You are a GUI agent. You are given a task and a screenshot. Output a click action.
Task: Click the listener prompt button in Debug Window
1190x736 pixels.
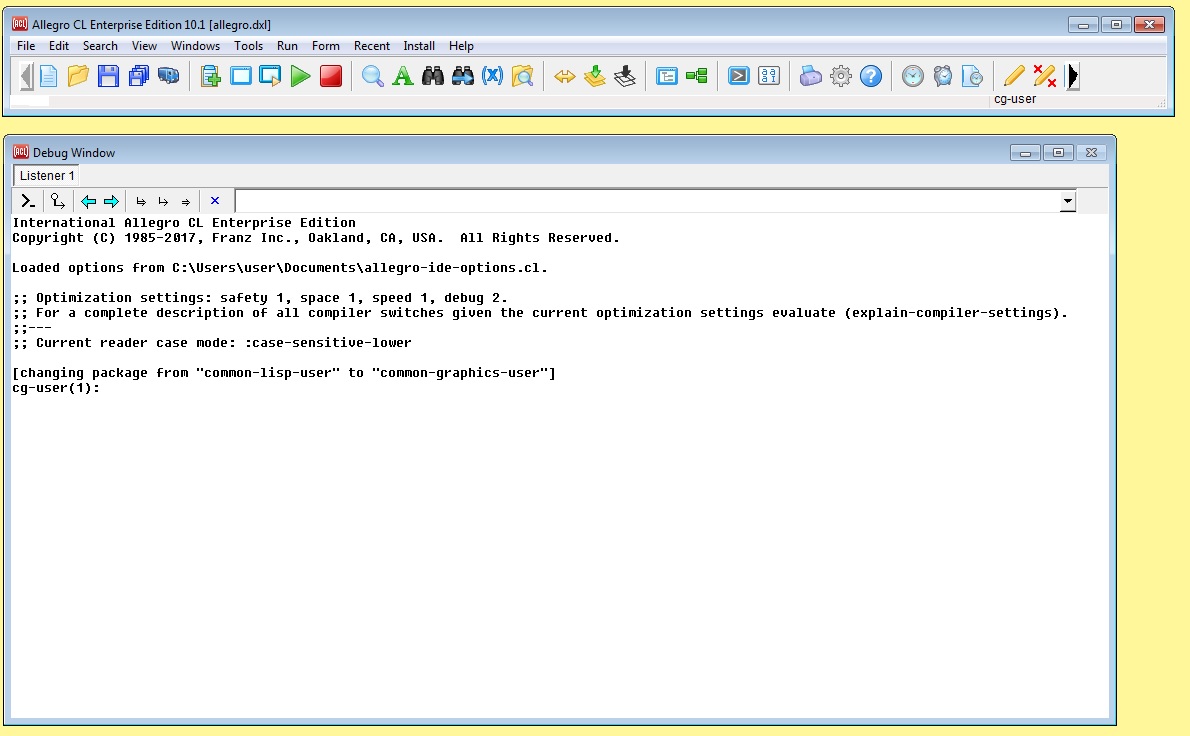(29, 201)
